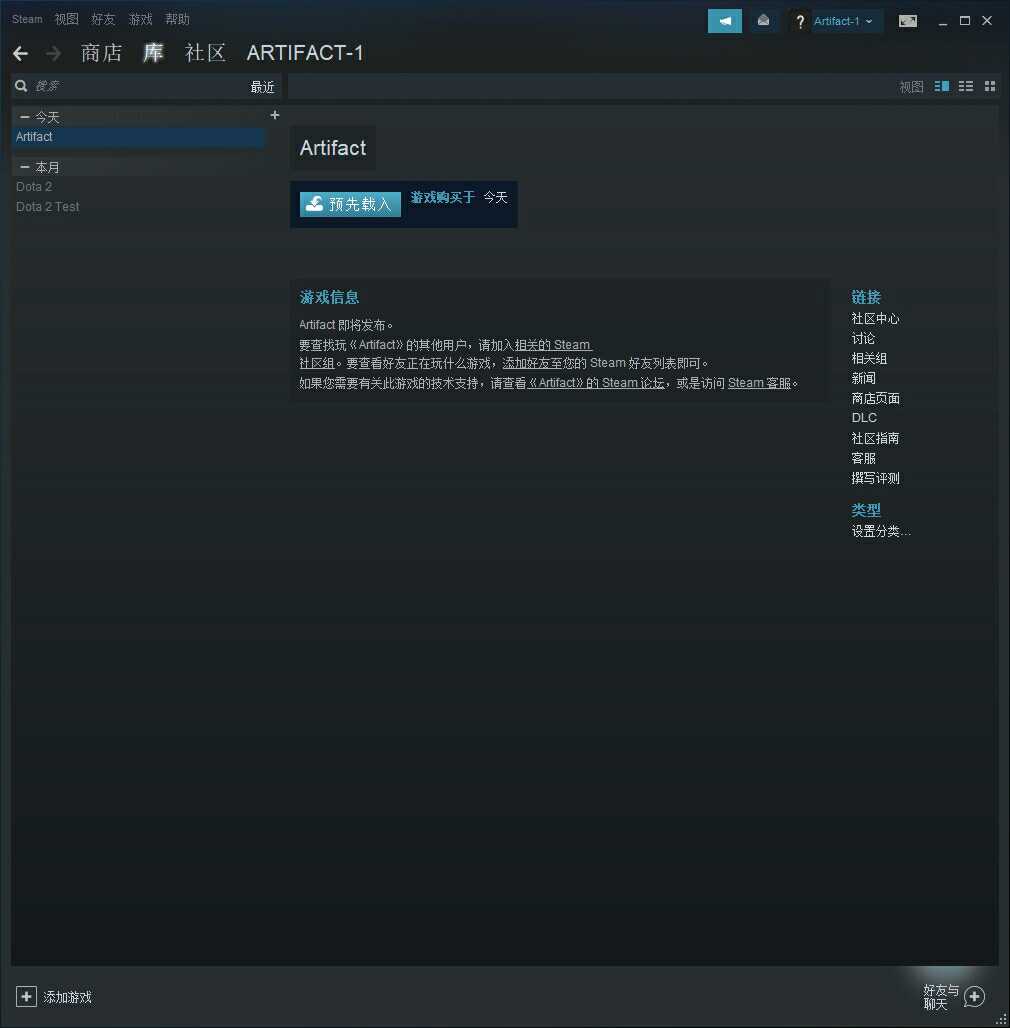
Task: Open the Artifact-1 account dropdown
Action: (x=843, y=21)
